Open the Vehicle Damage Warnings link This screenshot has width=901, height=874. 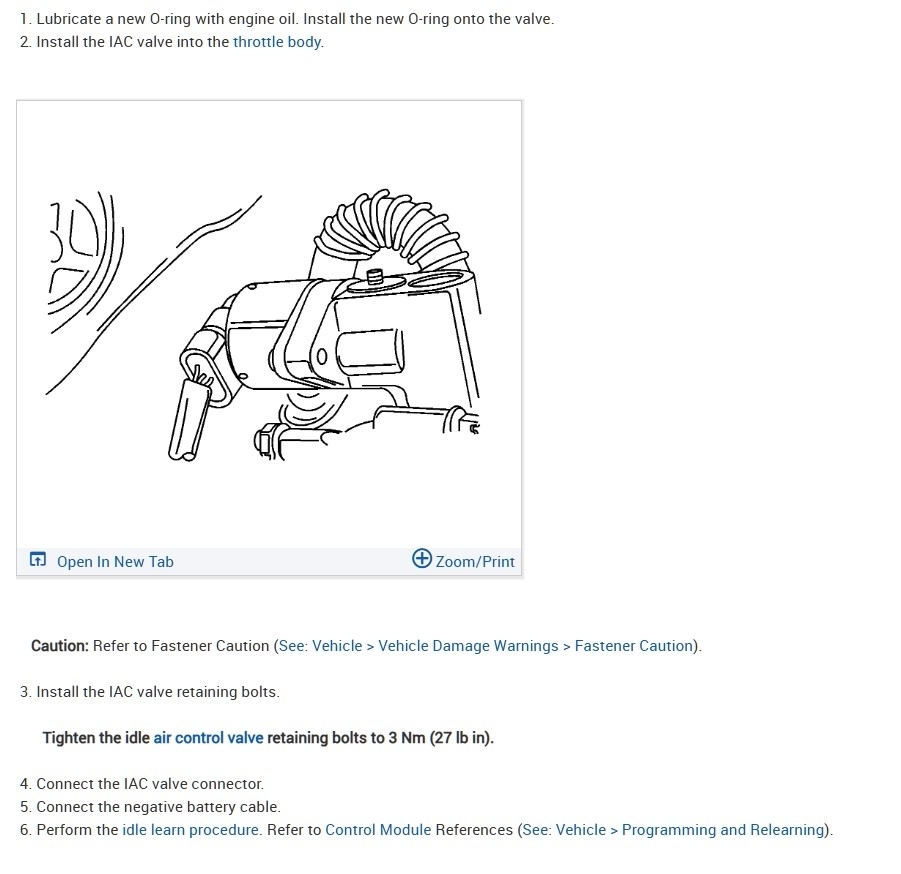point(468,646)
